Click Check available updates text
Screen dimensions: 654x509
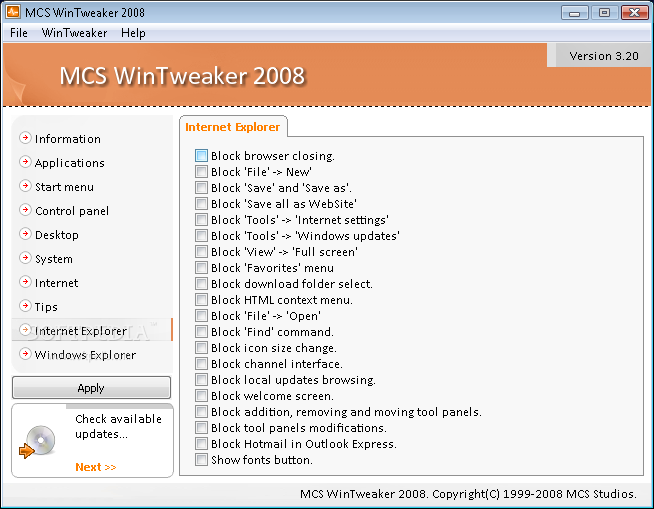(118, 426)
